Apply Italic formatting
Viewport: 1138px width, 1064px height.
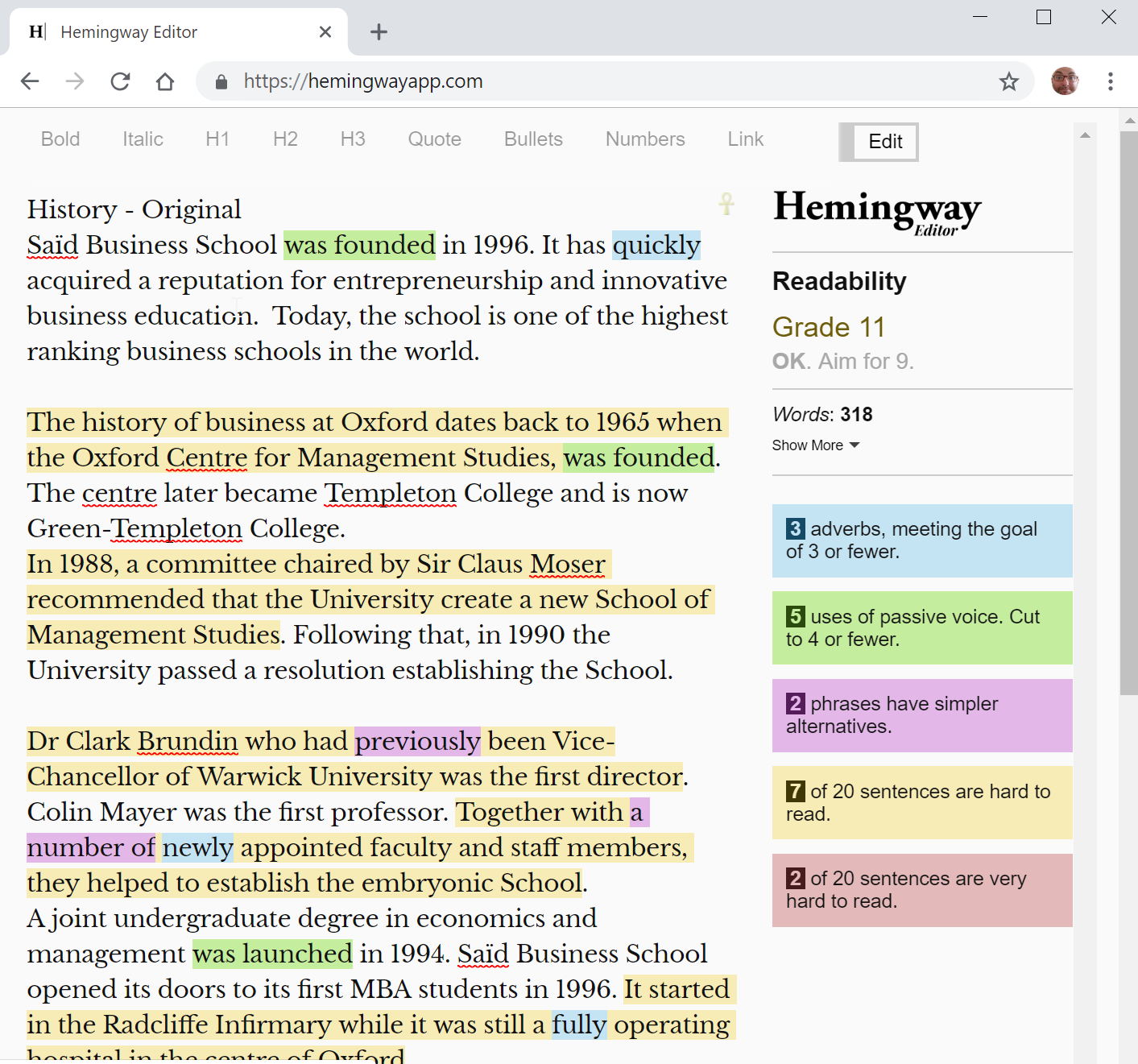click(143, 139)
